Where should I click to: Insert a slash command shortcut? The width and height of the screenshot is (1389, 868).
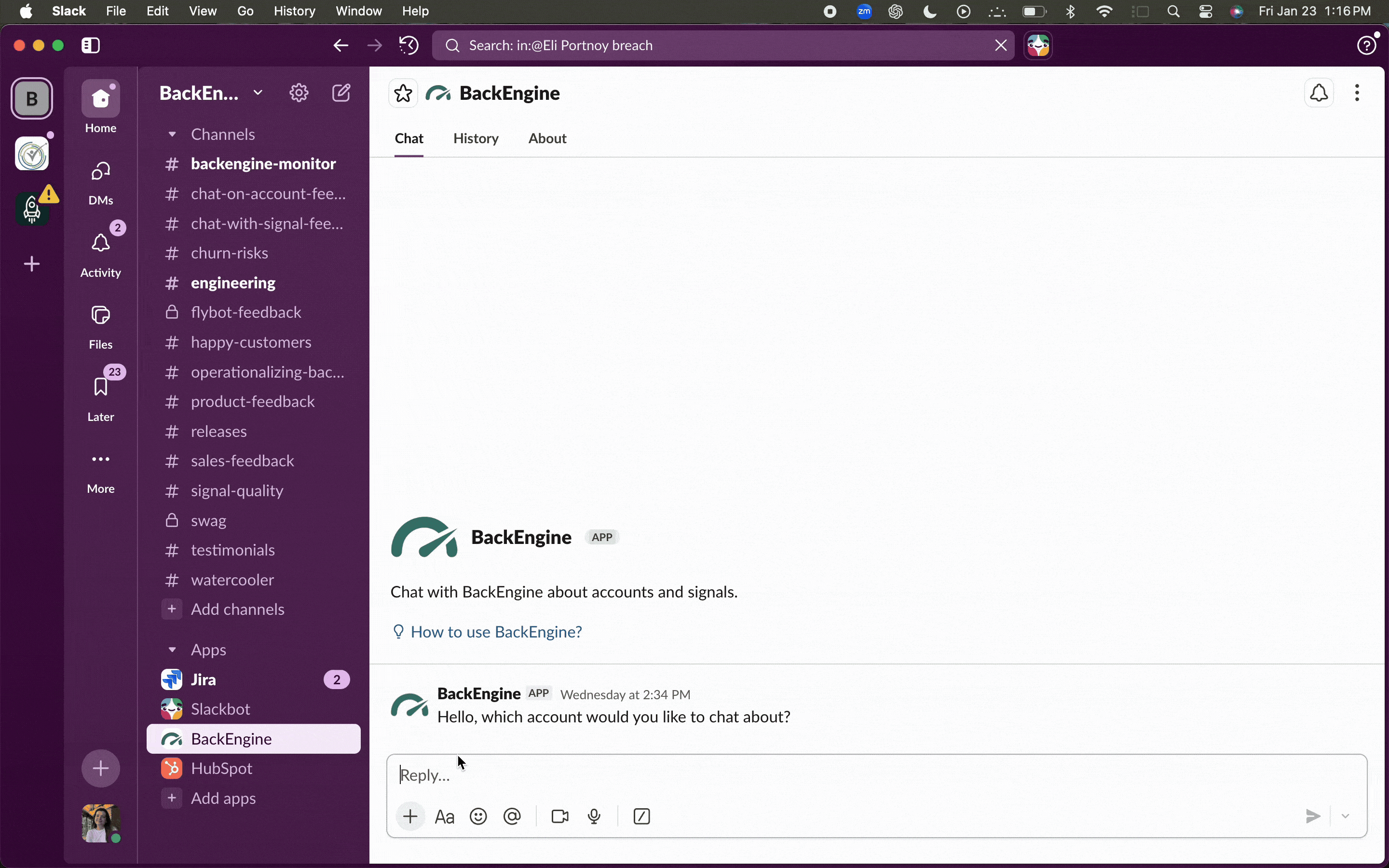(x=641, y=816)
